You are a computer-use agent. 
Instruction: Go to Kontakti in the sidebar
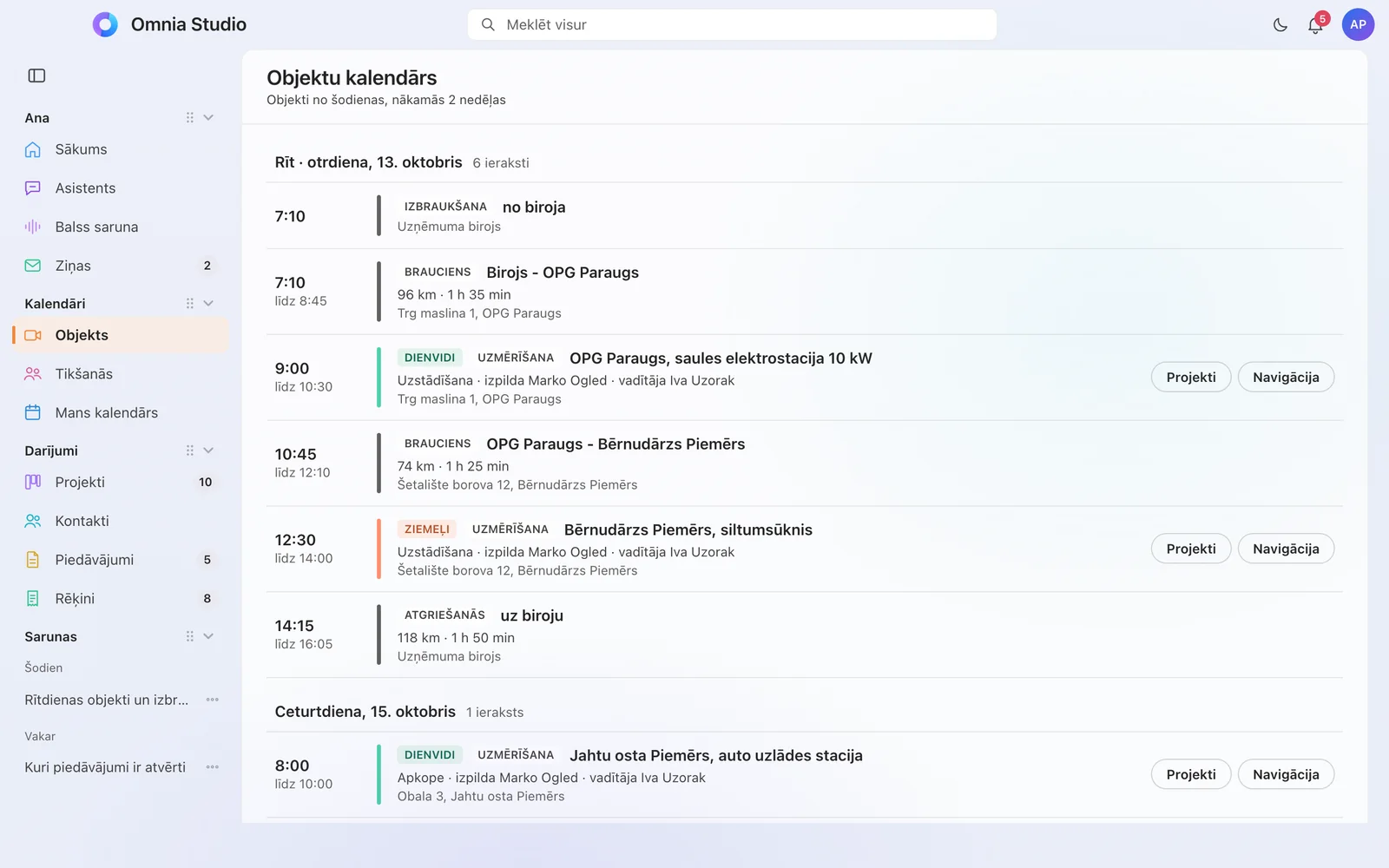pos(121,521)
